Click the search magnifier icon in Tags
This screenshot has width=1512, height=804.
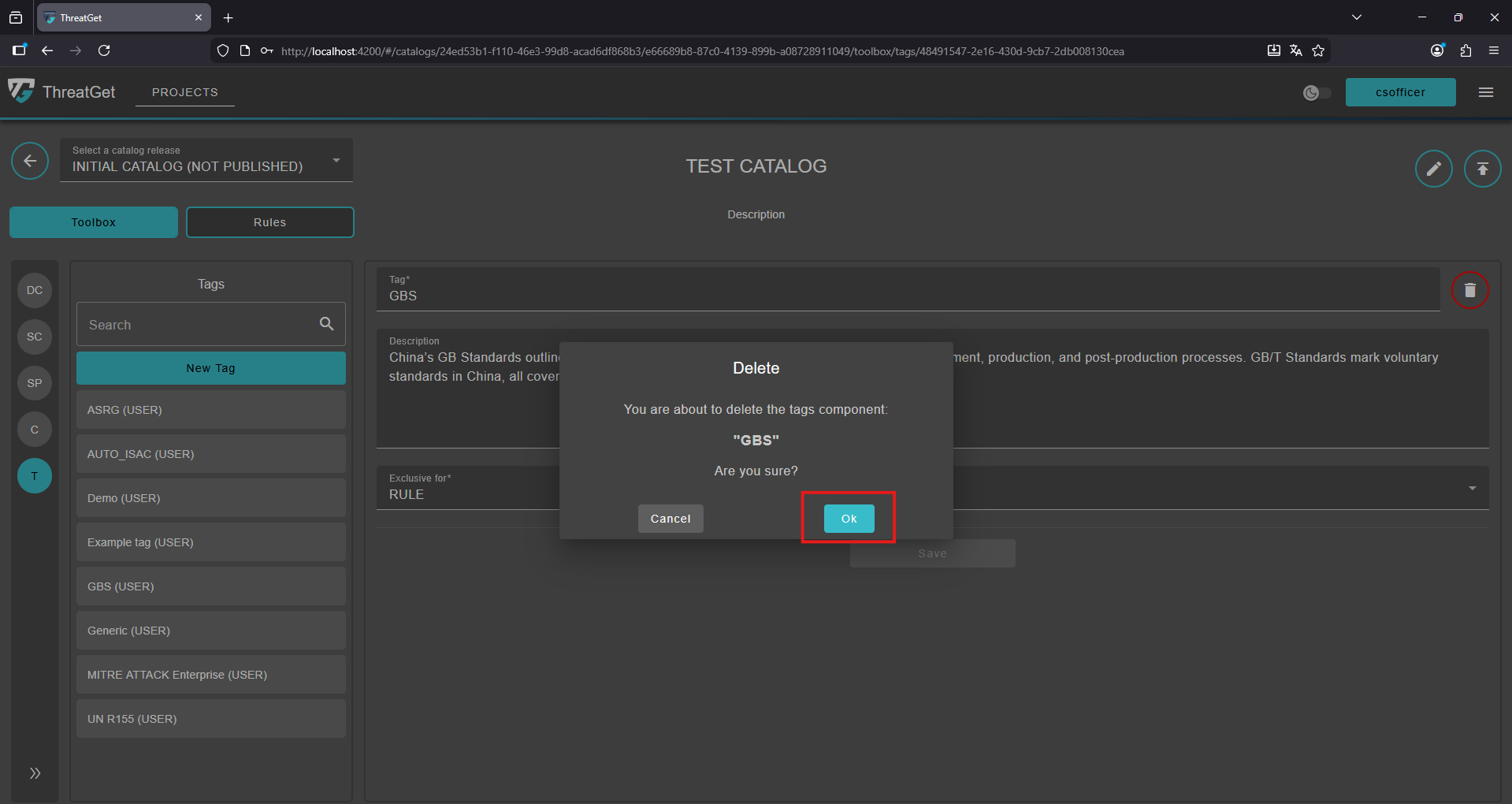326,324
